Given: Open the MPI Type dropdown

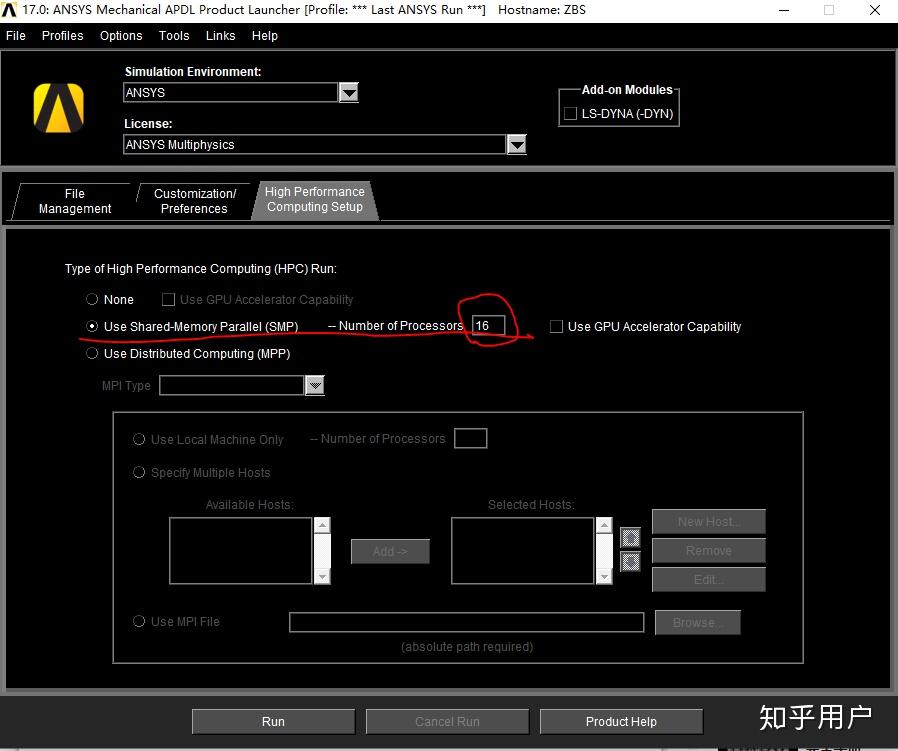Looking at the screenshot, I should point(315,385).
